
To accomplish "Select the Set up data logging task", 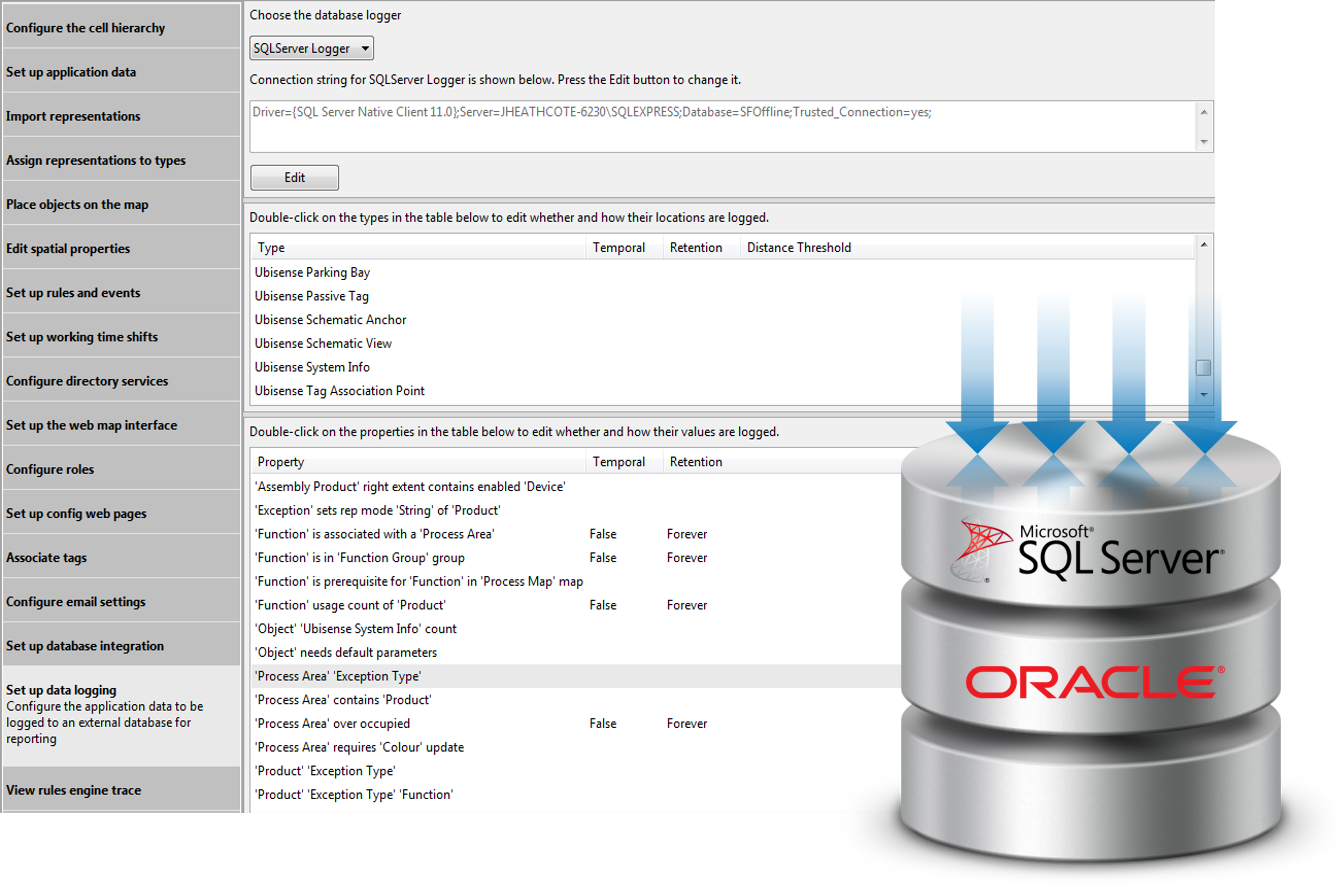I will pos(121,716).
